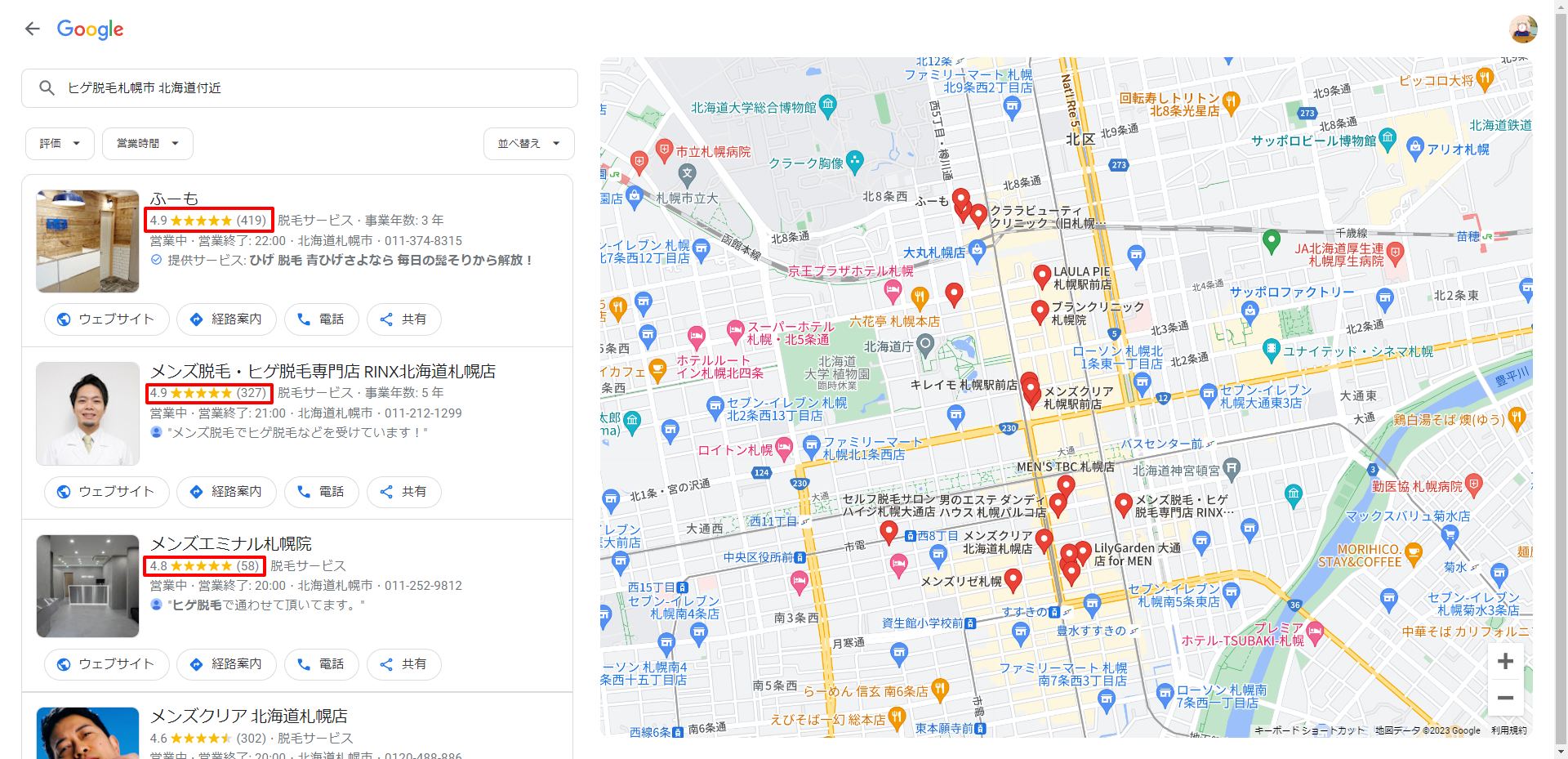This screenshot has width=1568, height=759.
Task: Click the 六花亭 札幌本店 restaurant marker
Action: click(x=920, y=297)
